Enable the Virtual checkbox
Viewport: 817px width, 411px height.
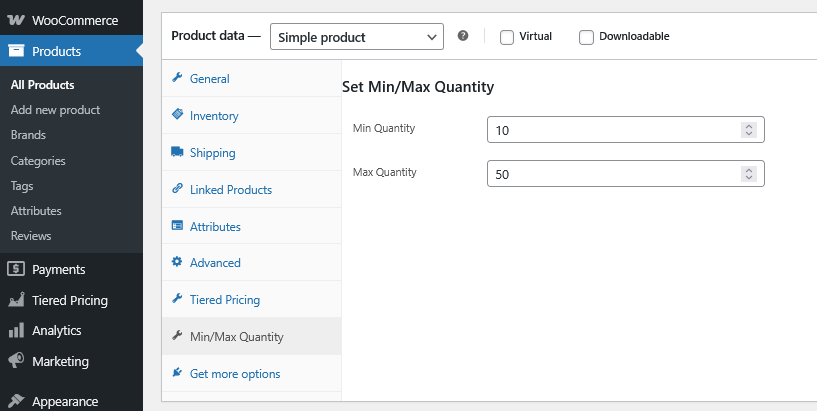pyautogui.click(x=507, y=37)
